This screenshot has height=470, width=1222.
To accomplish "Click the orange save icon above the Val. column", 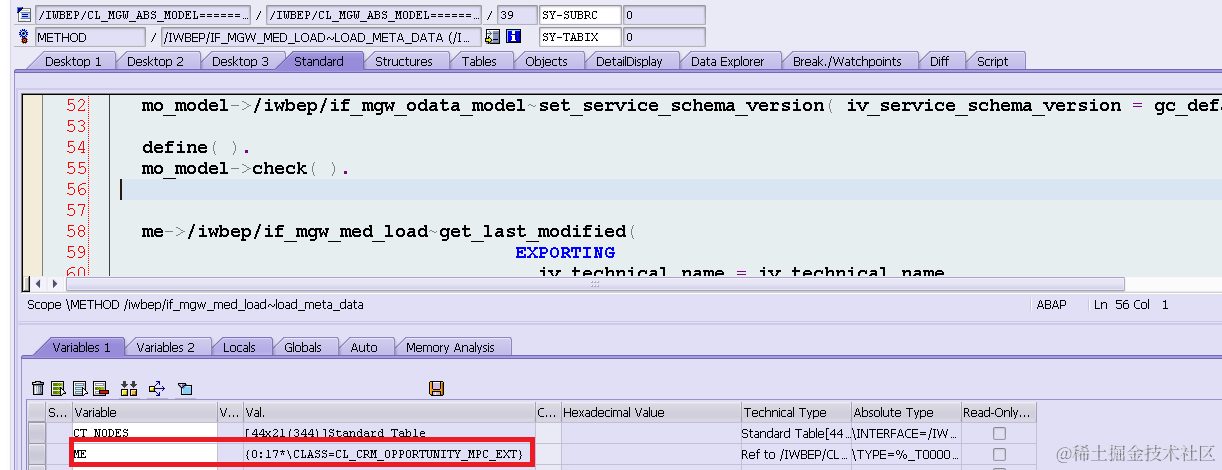I will 436,388.
